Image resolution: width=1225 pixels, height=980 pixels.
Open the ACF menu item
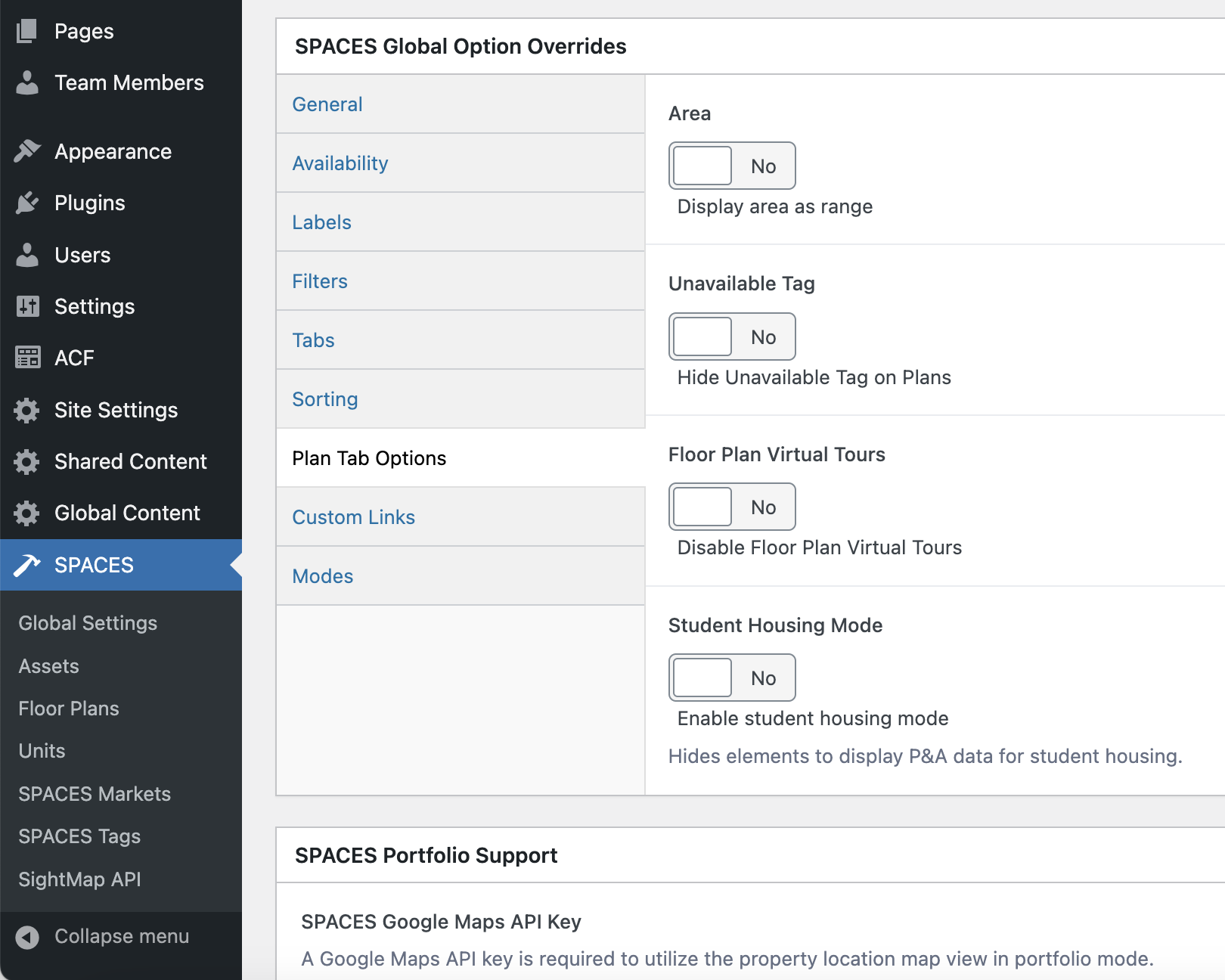pyautogui.click(x=121, y=358)
